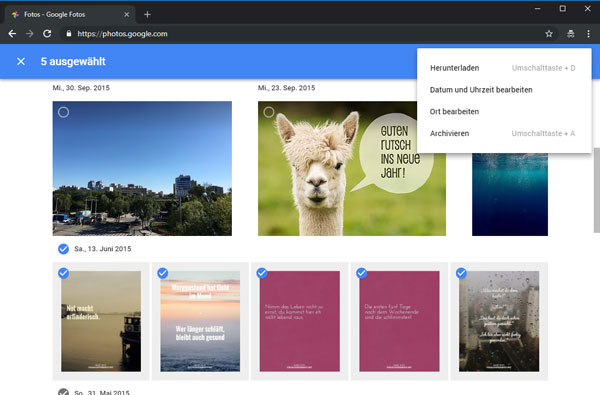The width and height of the screenshot is (600, 395).
Task: Uncheck the date group Sa., 13. Juni 2015
Action: [x=64, y=249]
